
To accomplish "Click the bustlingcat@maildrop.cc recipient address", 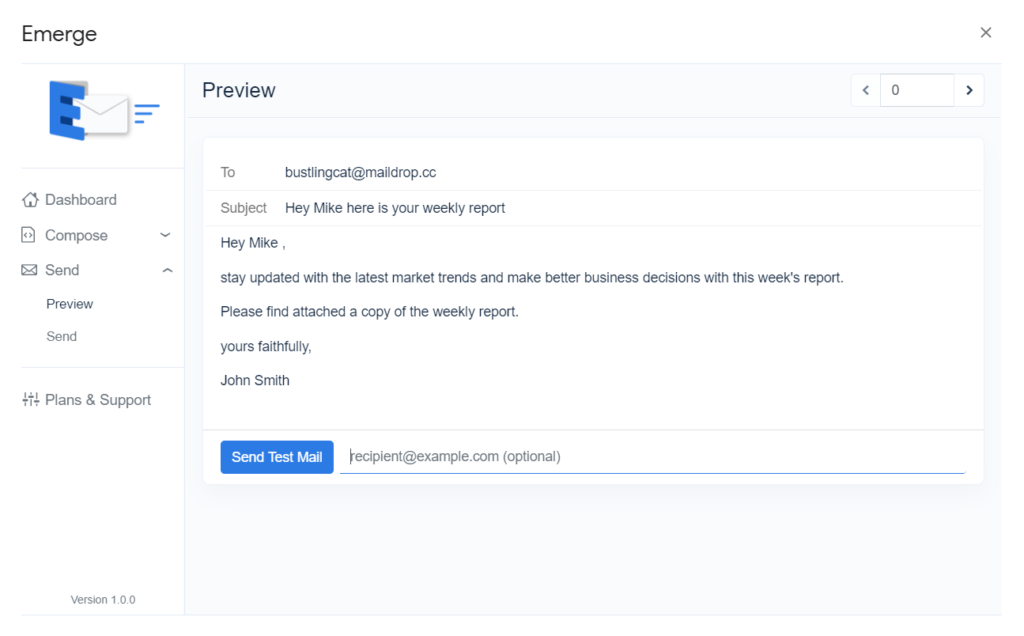I will click(x=360, y=172).
